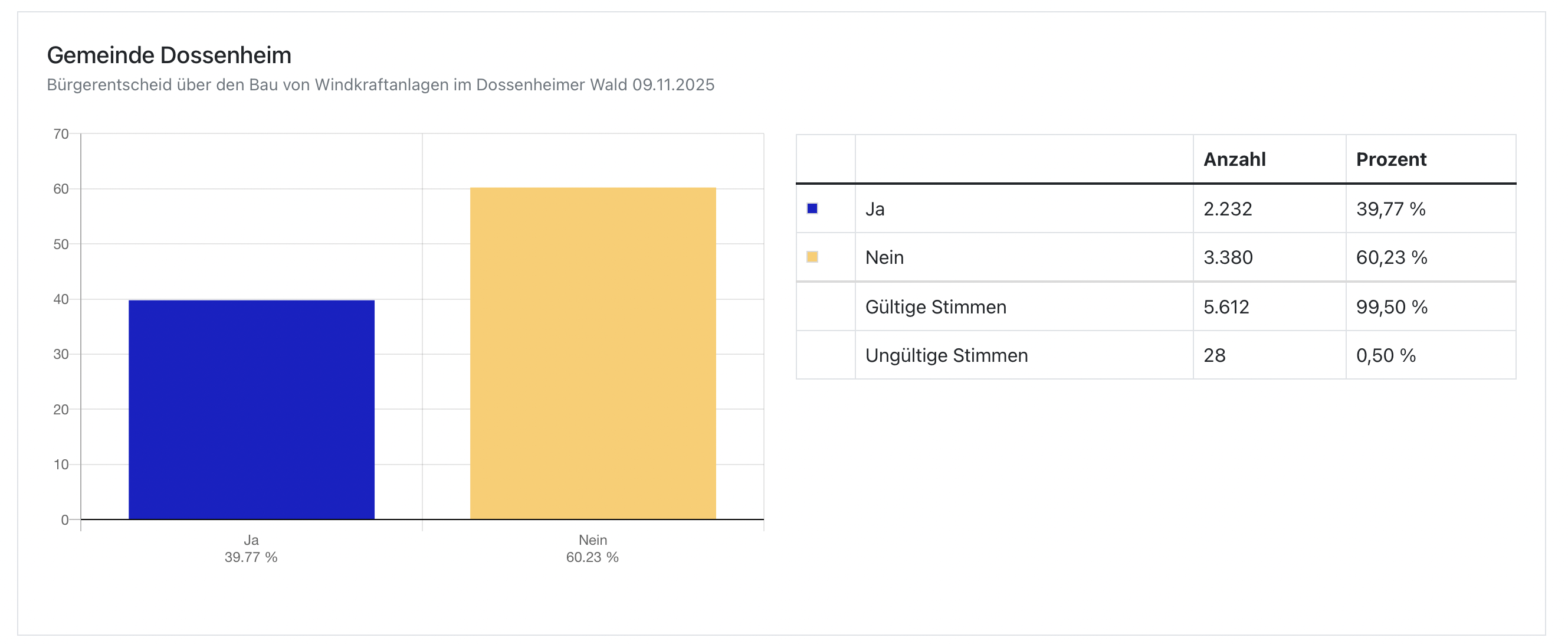The height and width of the screenshot is (644, 1568).
Task: Select the 2.232 Ja vote count cell
Action: point(1228,209)
